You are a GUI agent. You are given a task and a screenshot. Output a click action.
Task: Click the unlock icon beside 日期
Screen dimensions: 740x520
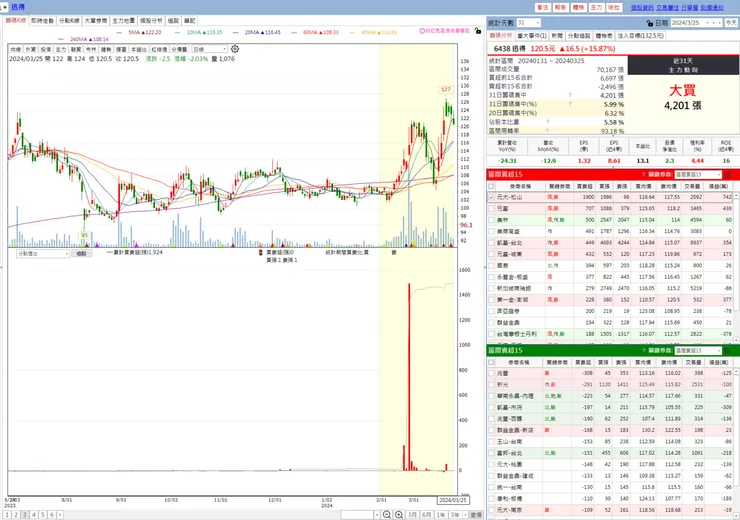coord(650,23)
